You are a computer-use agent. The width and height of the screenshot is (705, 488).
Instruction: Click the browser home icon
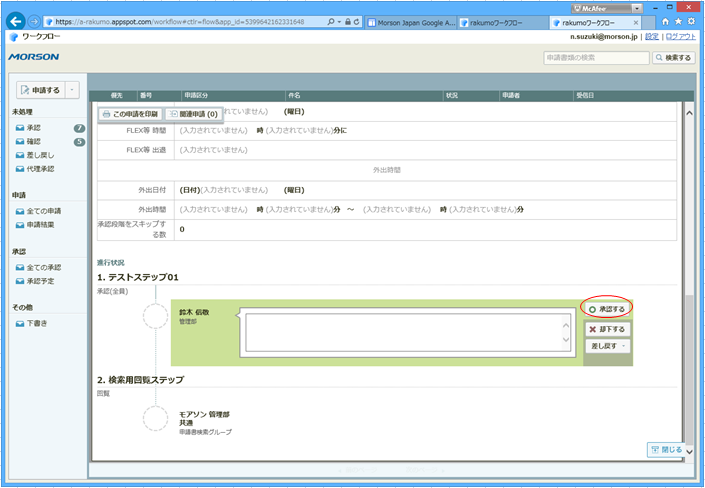pyautogui.click(x=665, y=21)
